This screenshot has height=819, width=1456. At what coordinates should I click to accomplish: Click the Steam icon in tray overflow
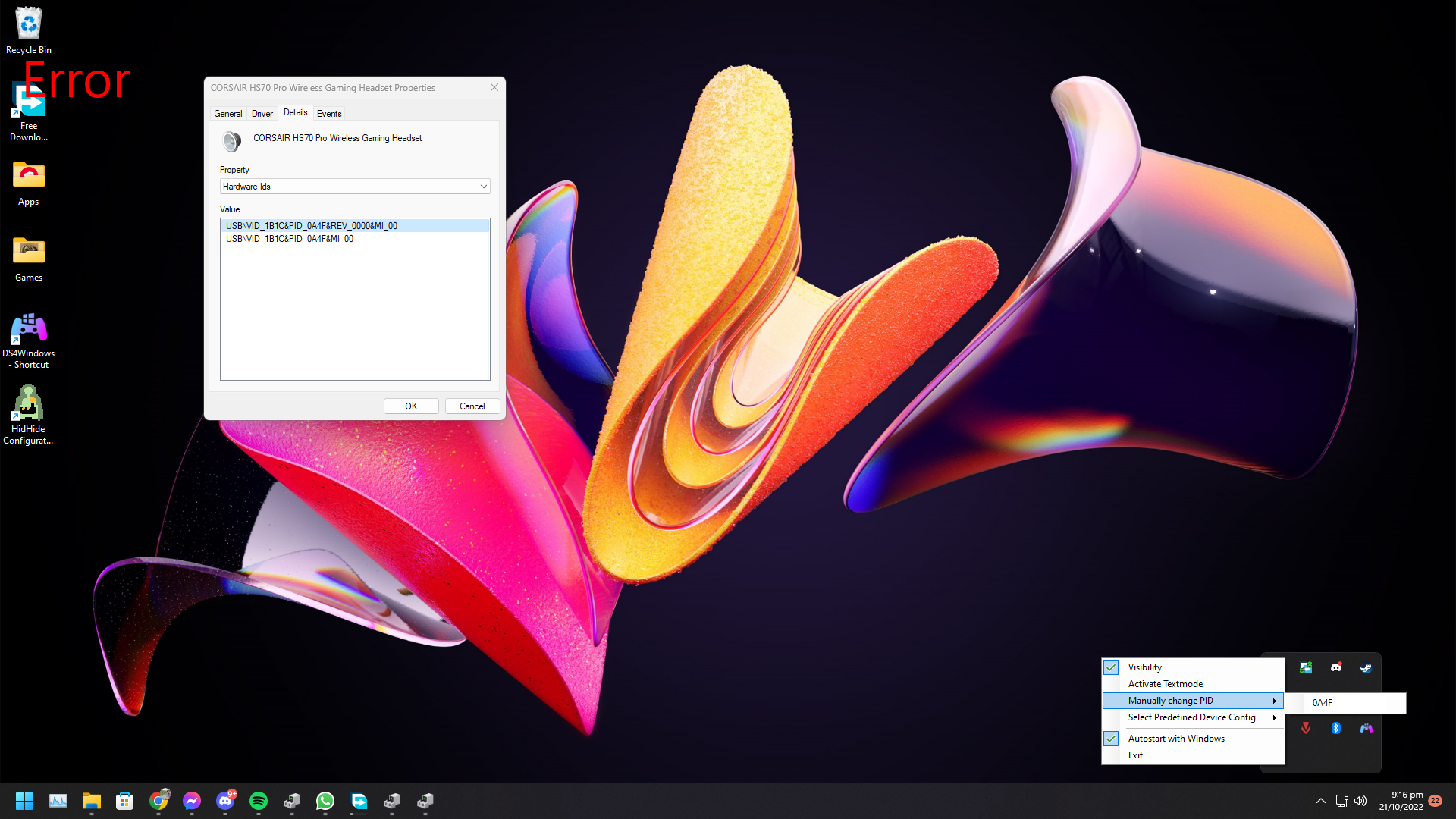point(1366,668)
